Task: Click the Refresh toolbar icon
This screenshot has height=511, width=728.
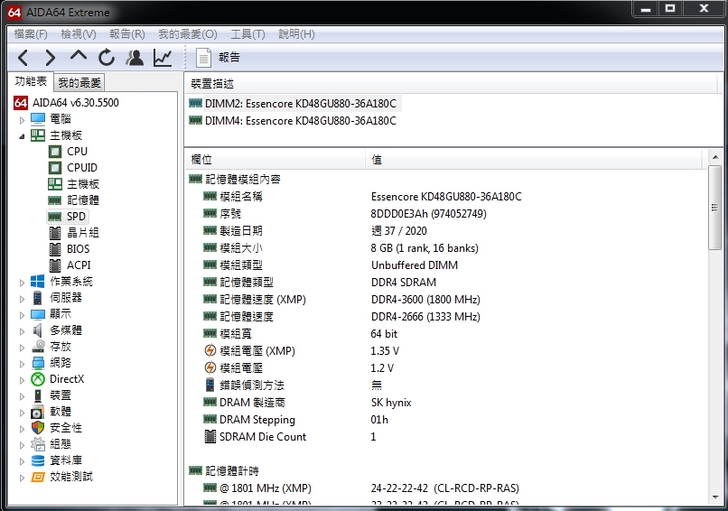Action: coord(106,58)
